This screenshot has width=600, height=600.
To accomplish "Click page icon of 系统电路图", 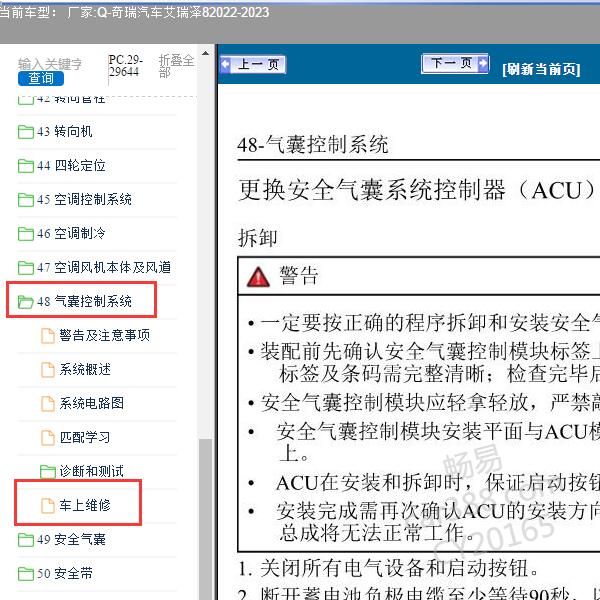I will [x=48, y=404].
